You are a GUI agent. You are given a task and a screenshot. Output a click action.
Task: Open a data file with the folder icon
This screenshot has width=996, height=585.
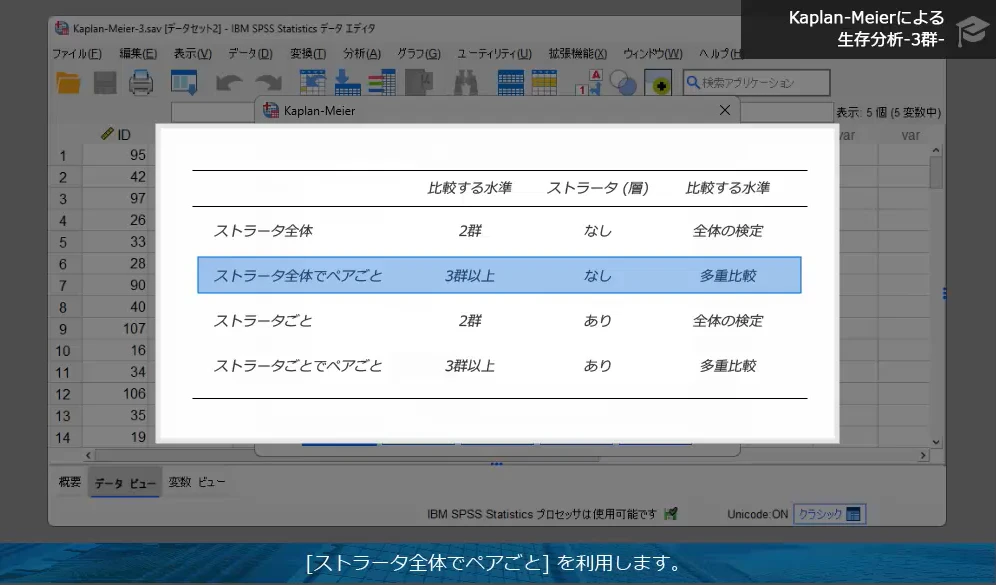68,83
